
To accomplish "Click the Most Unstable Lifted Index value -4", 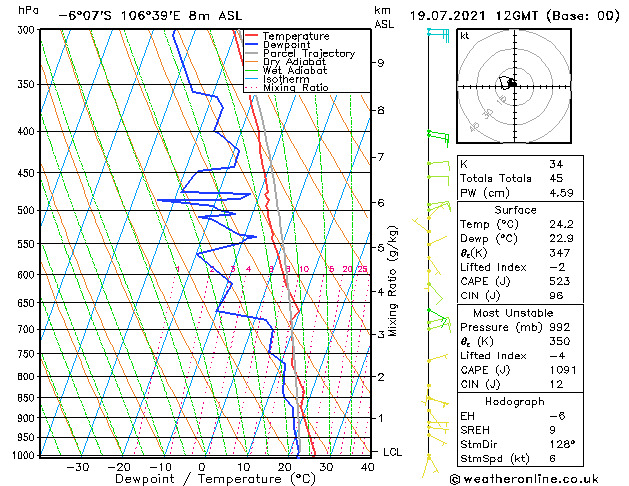I will tap(557, 356).
